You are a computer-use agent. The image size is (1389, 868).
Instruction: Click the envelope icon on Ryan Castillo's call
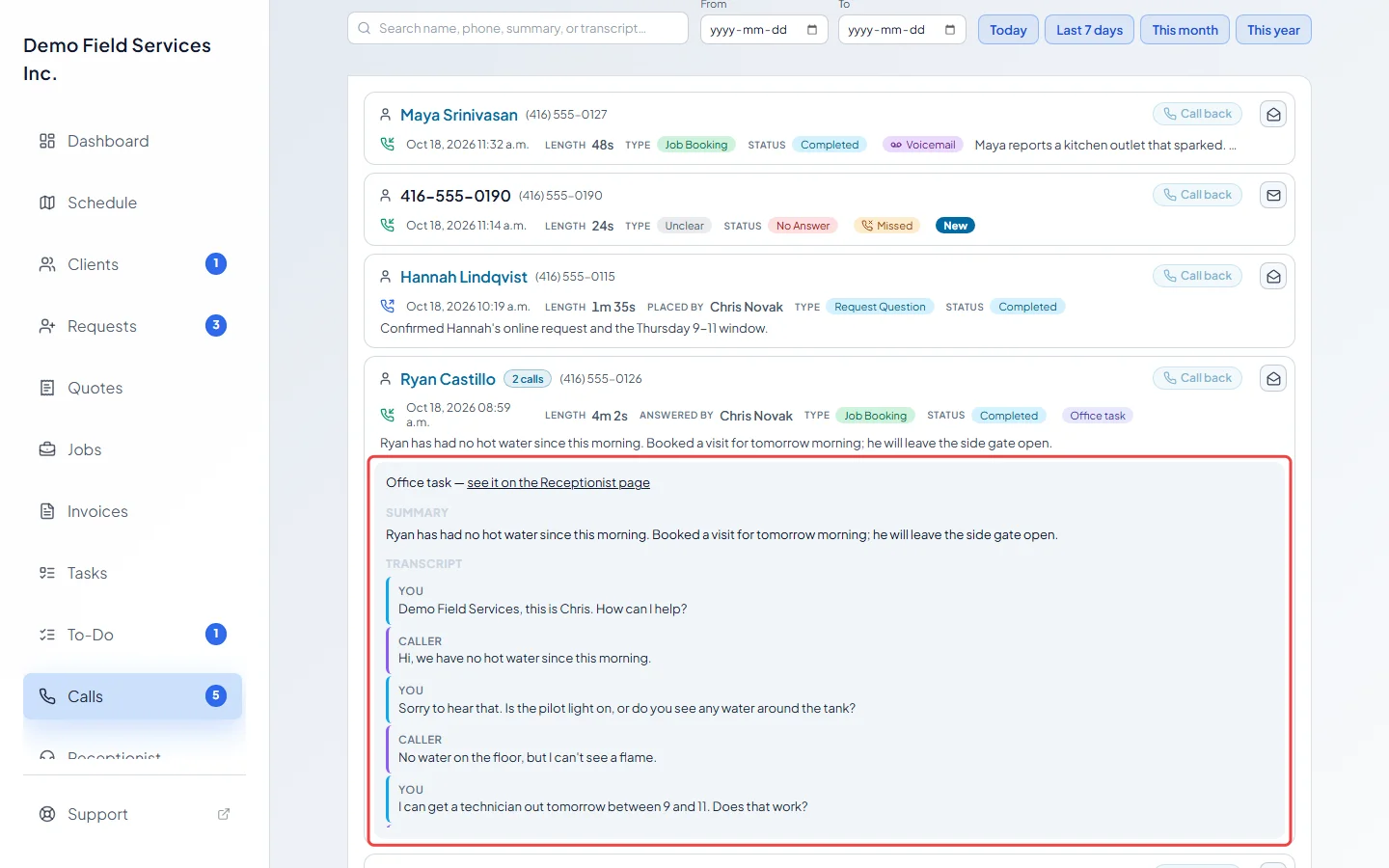tap(1273, 379)
